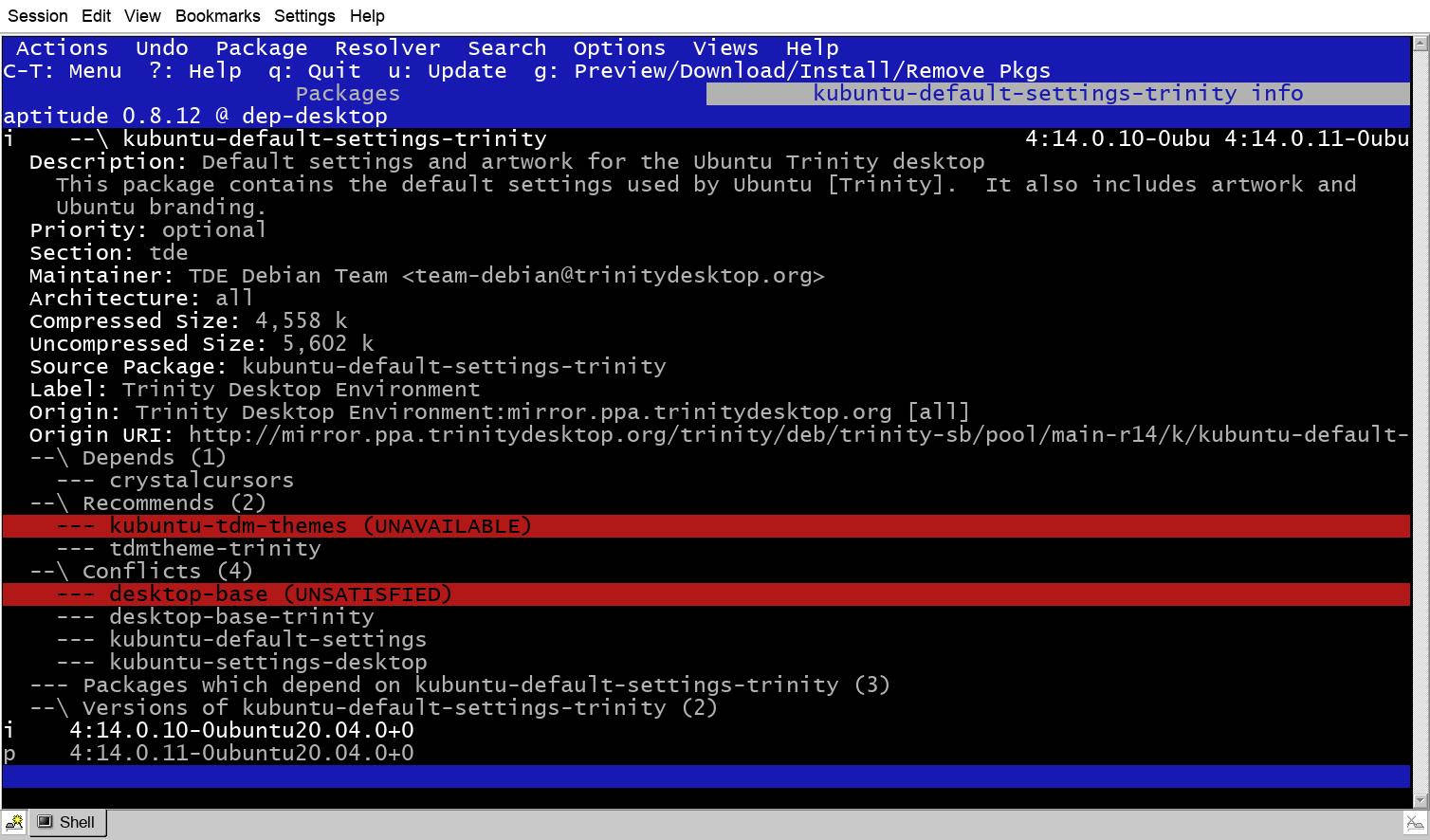Open aptitude Views menu
The image size is (1430, 840).
(725, 48)
